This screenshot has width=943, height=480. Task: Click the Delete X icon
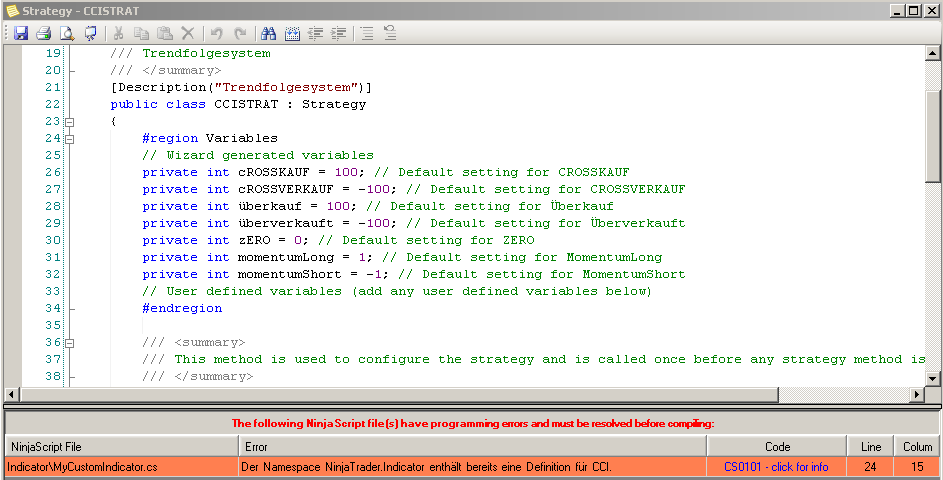[188, 33]
